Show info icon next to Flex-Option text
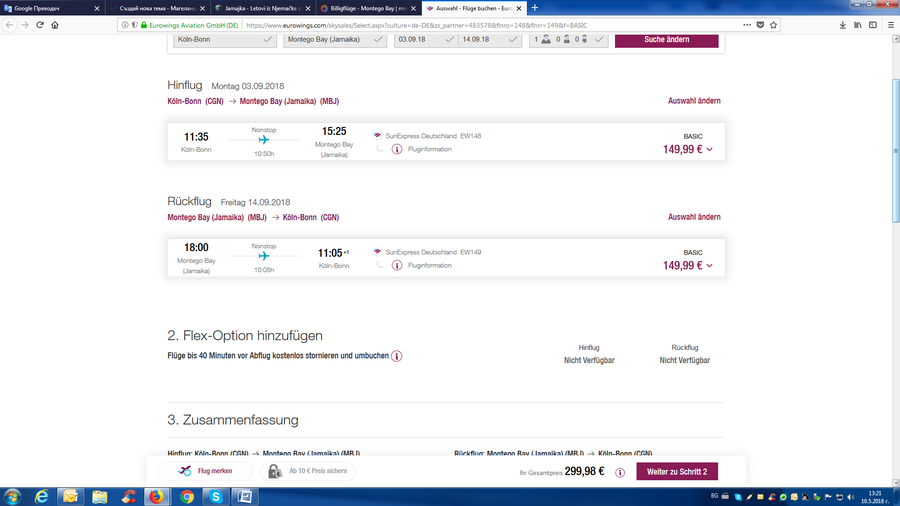Screen dimensions: 900x506 click(x=397, y=356)
